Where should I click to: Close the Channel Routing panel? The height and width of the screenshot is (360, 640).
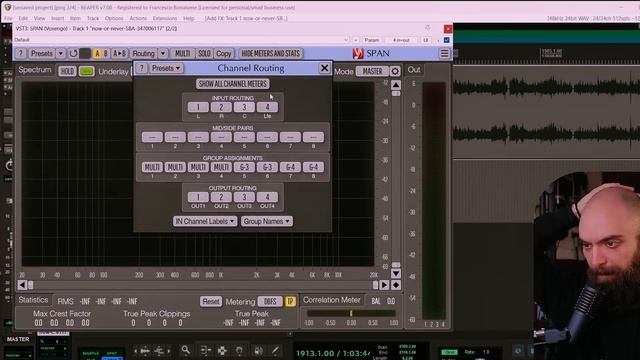324,68
